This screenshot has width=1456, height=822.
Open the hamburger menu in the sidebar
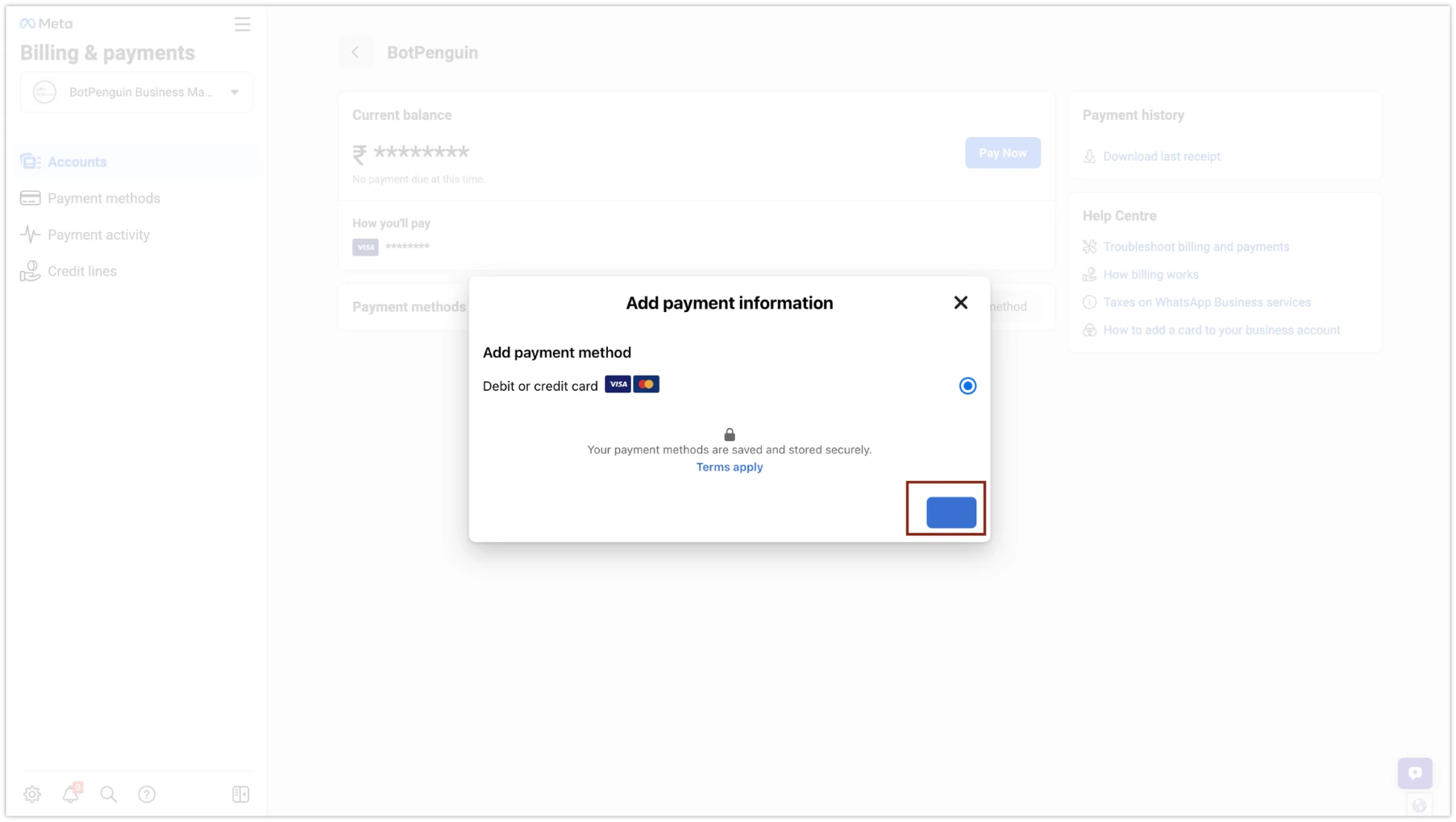[242, 24]
